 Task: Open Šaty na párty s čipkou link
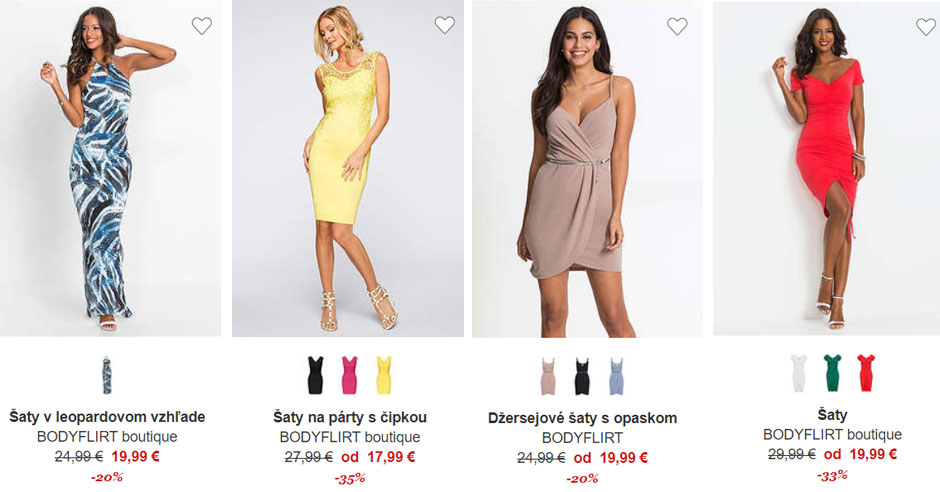350,417
